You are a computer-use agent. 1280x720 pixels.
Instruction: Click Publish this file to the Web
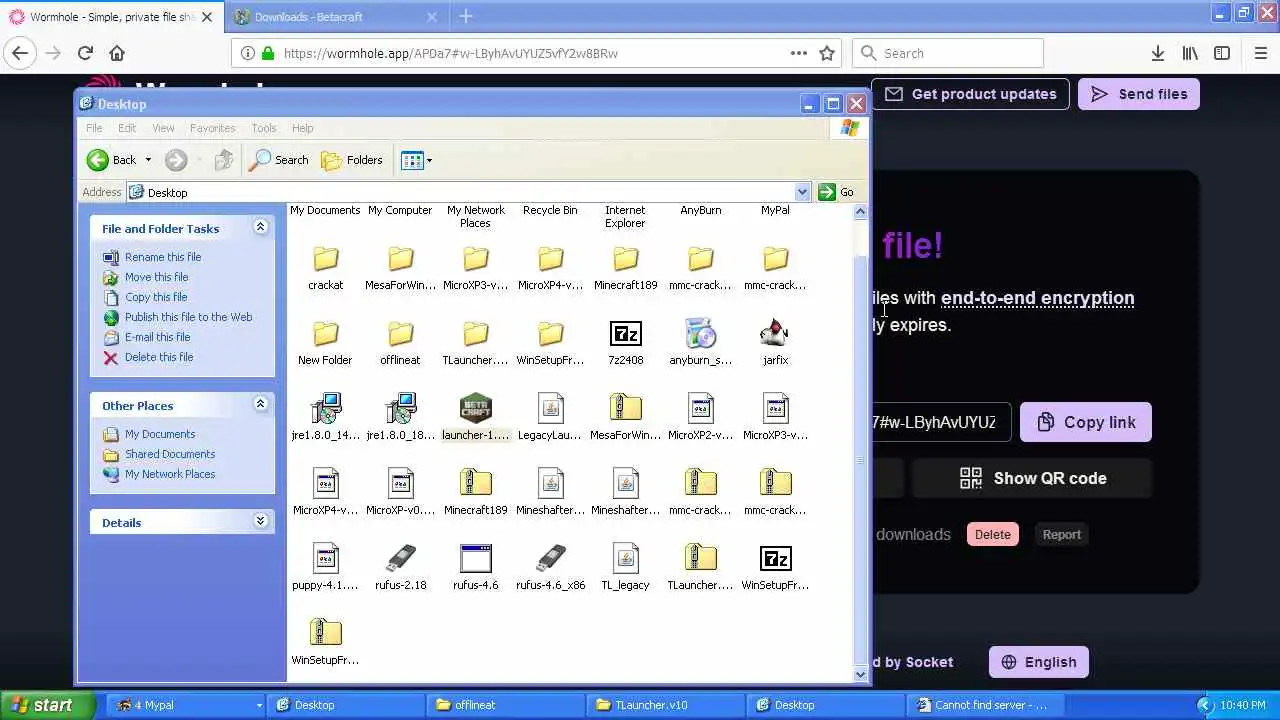pyautogui.click(x=188, y=317)
